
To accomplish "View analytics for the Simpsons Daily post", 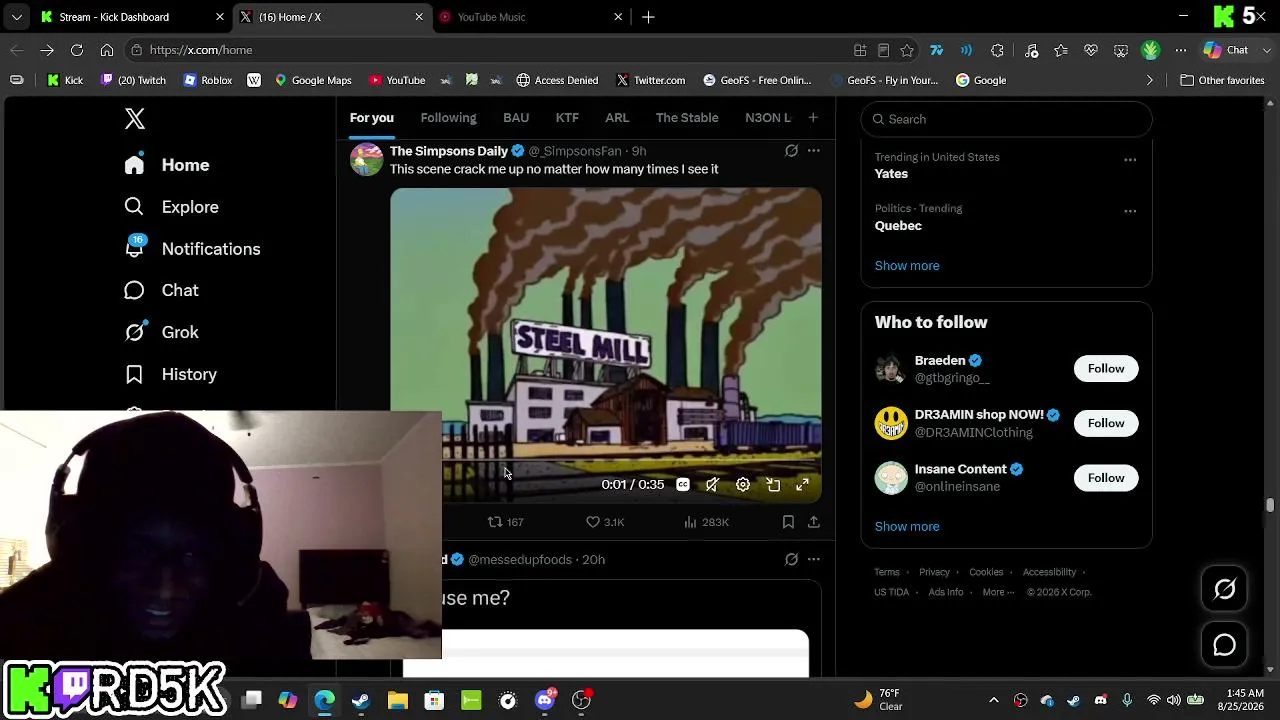I will click(x=706, y=522).
